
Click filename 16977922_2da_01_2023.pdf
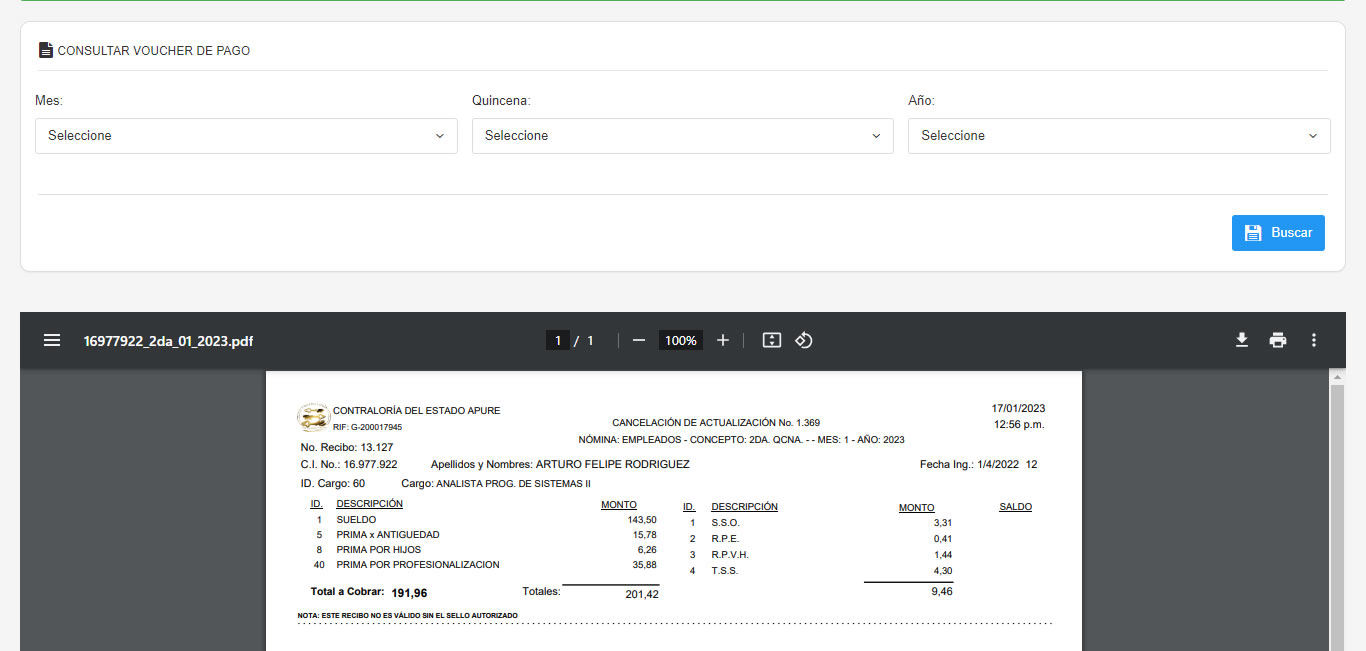pyautogui.click(x=168, y=341)
